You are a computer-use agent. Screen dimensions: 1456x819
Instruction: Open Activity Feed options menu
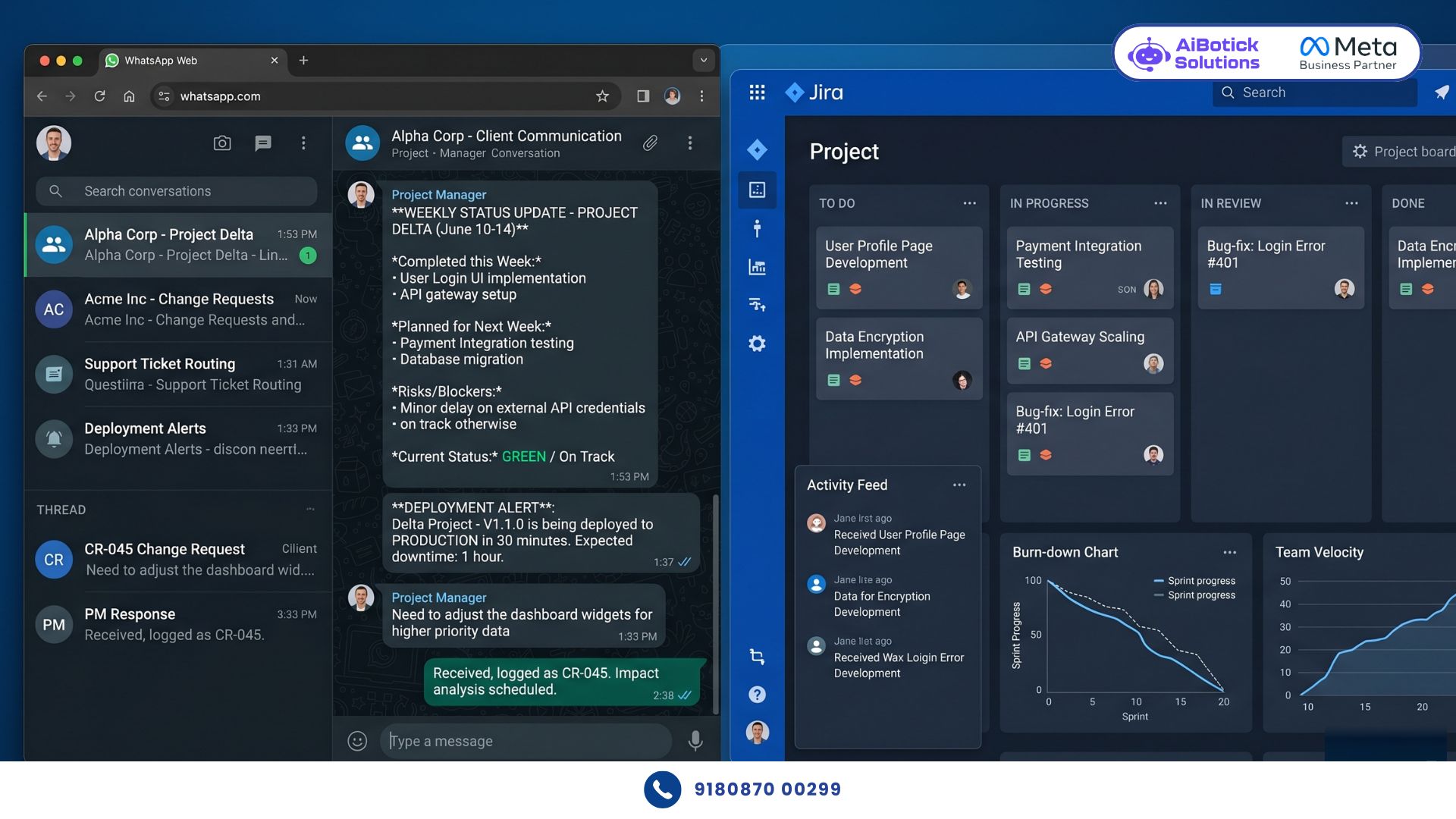tap(959, 485)
